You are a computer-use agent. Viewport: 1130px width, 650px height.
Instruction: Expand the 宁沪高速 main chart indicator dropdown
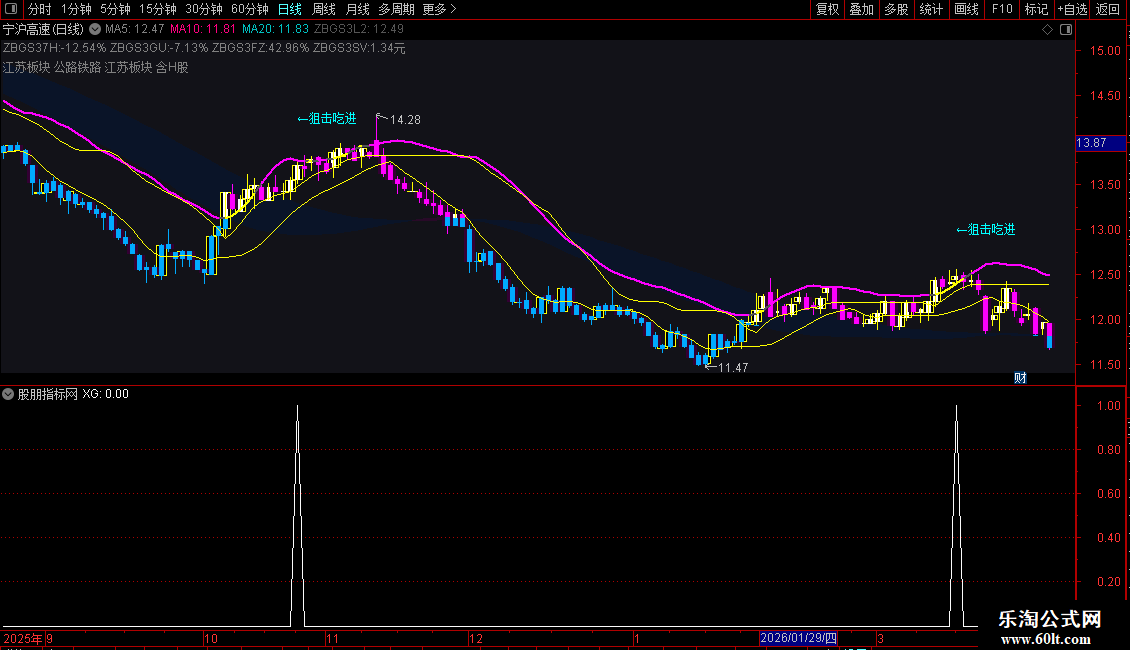pos(95,29)
